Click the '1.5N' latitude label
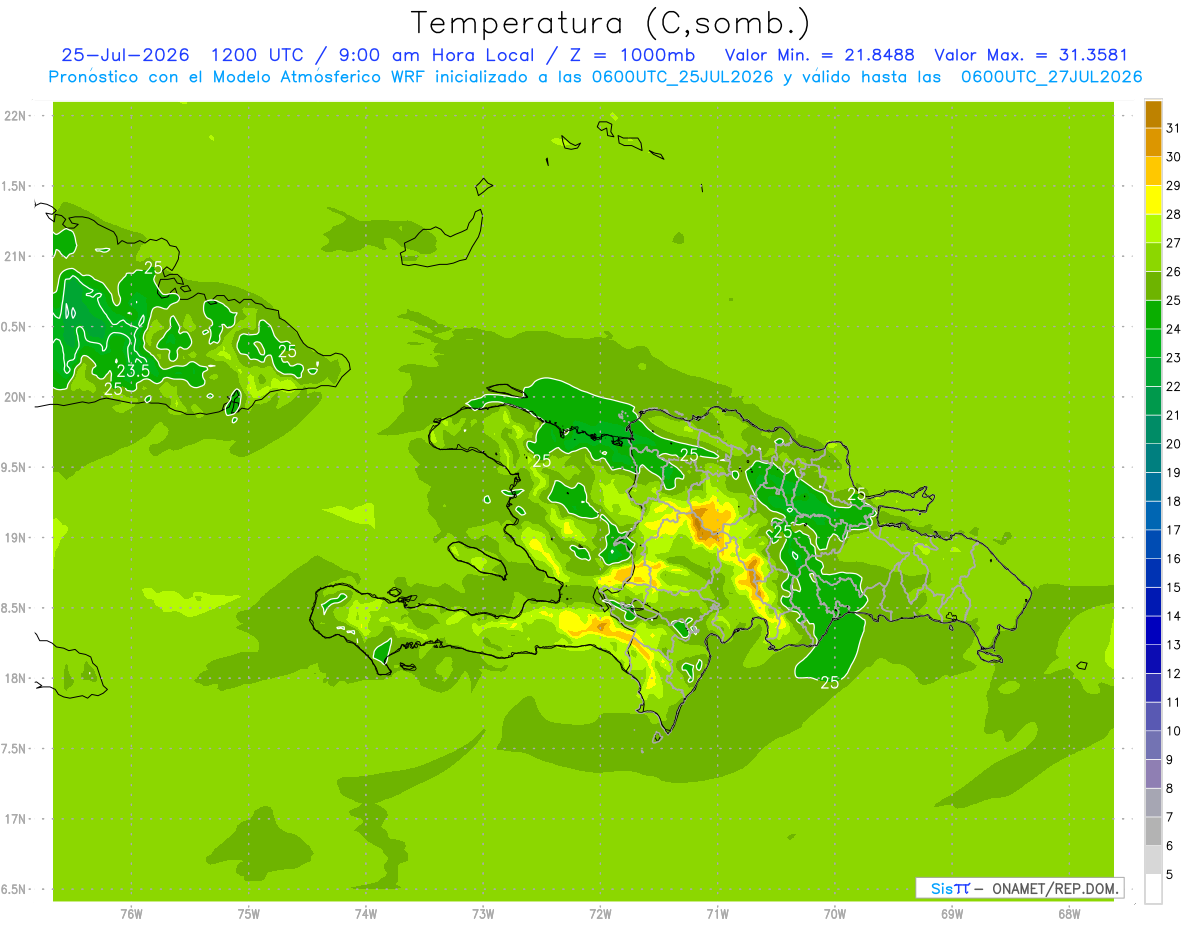 tap(15, 186)
